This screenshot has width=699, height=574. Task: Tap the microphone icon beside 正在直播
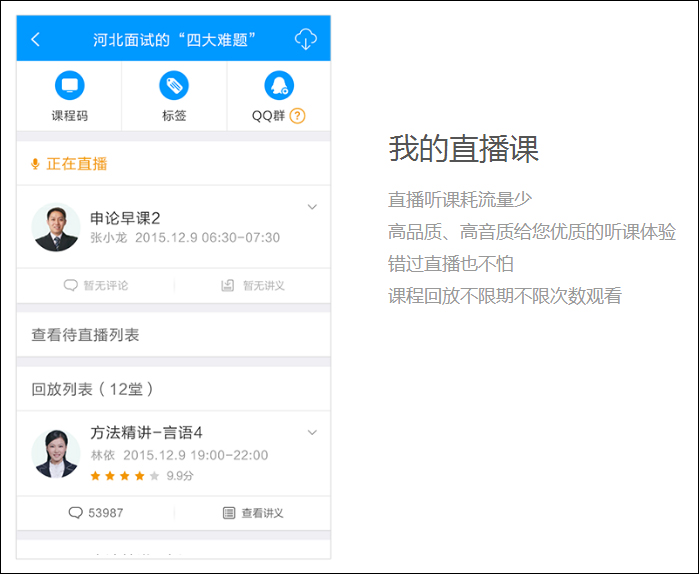tap(36, 164)
